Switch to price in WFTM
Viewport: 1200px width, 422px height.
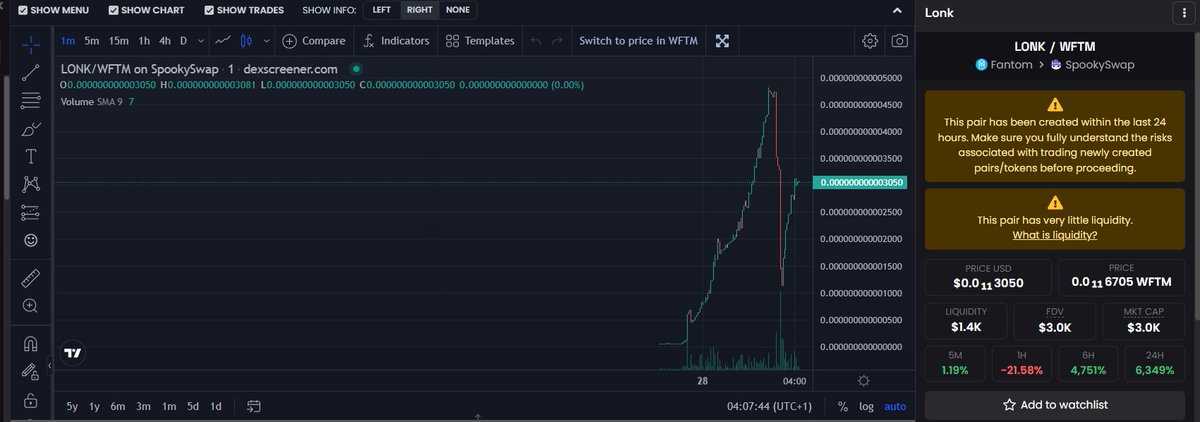pos(638,41)
